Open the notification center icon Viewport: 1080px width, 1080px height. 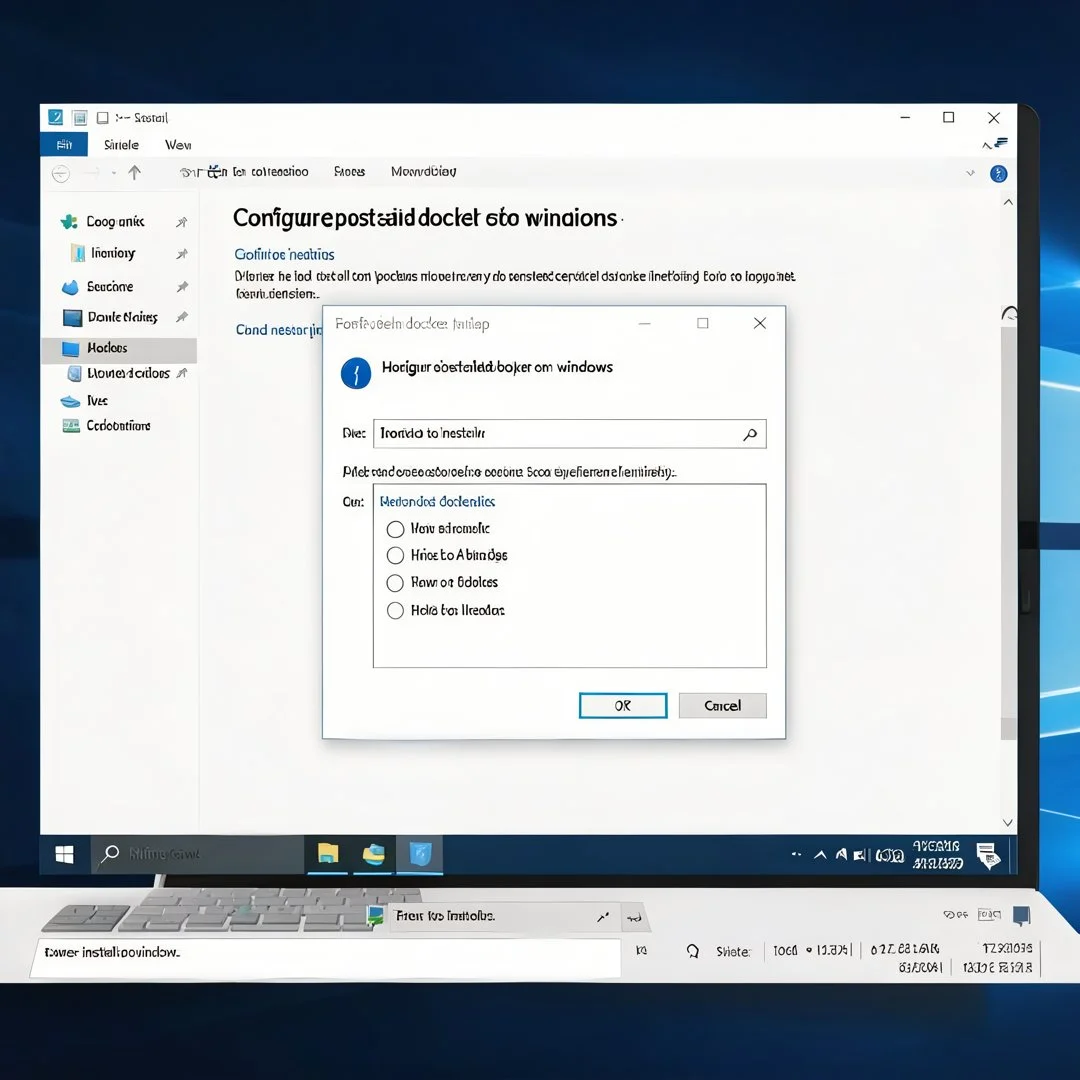pos(988,855)
